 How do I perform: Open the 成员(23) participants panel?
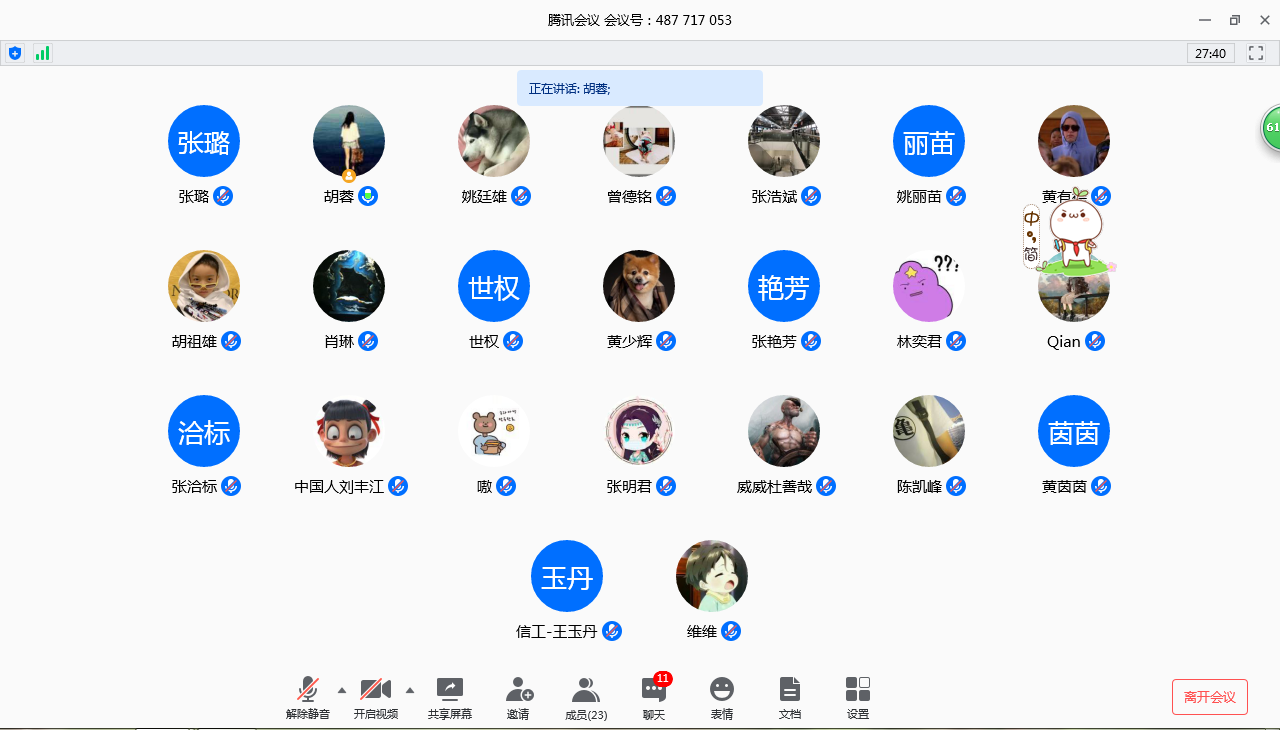point(586,698)
